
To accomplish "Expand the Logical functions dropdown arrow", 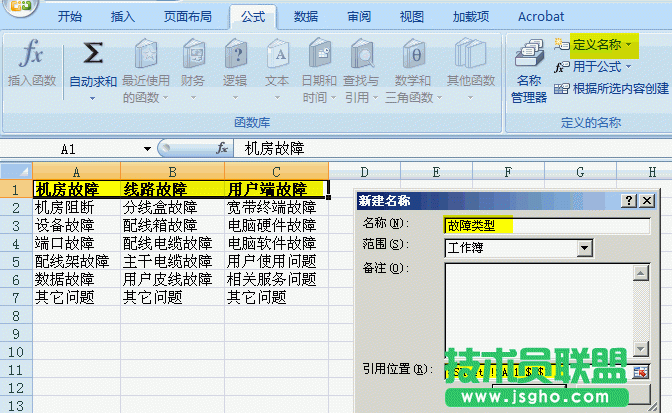I will [235, 98].
